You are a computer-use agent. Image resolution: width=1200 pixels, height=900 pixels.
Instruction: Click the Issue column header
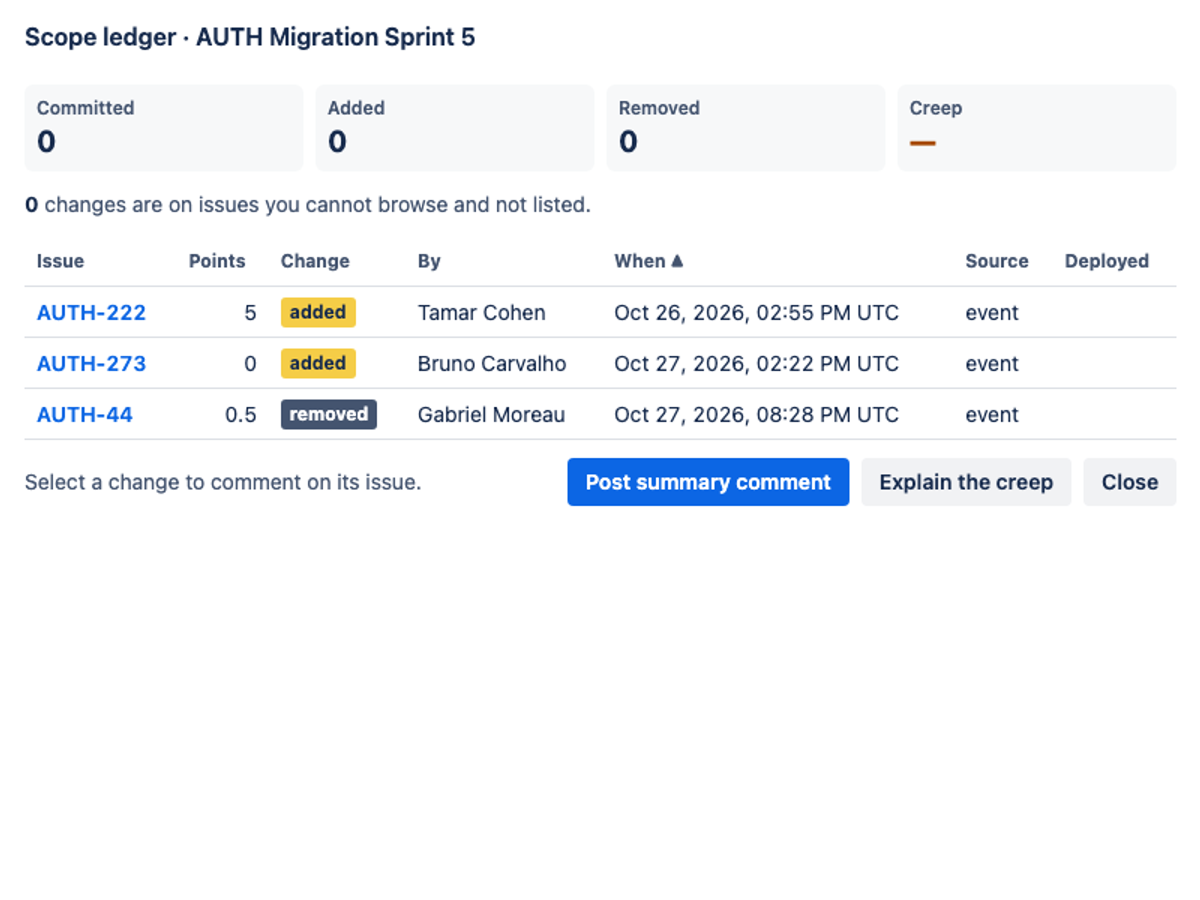coord(60,261)
